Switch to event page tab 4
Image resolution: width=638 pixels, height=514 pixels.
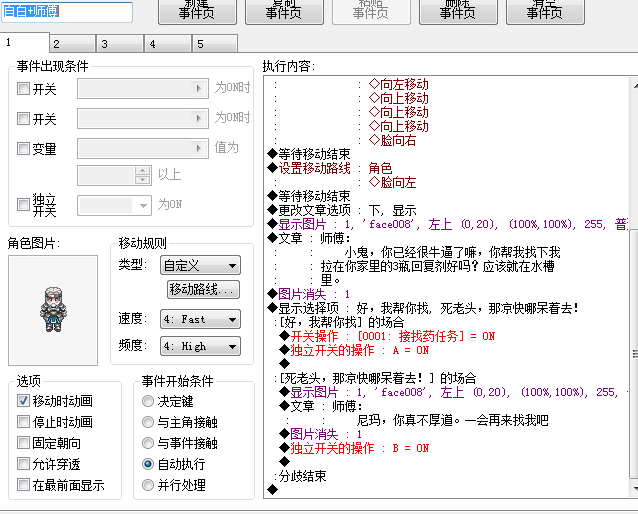[168, 44]
